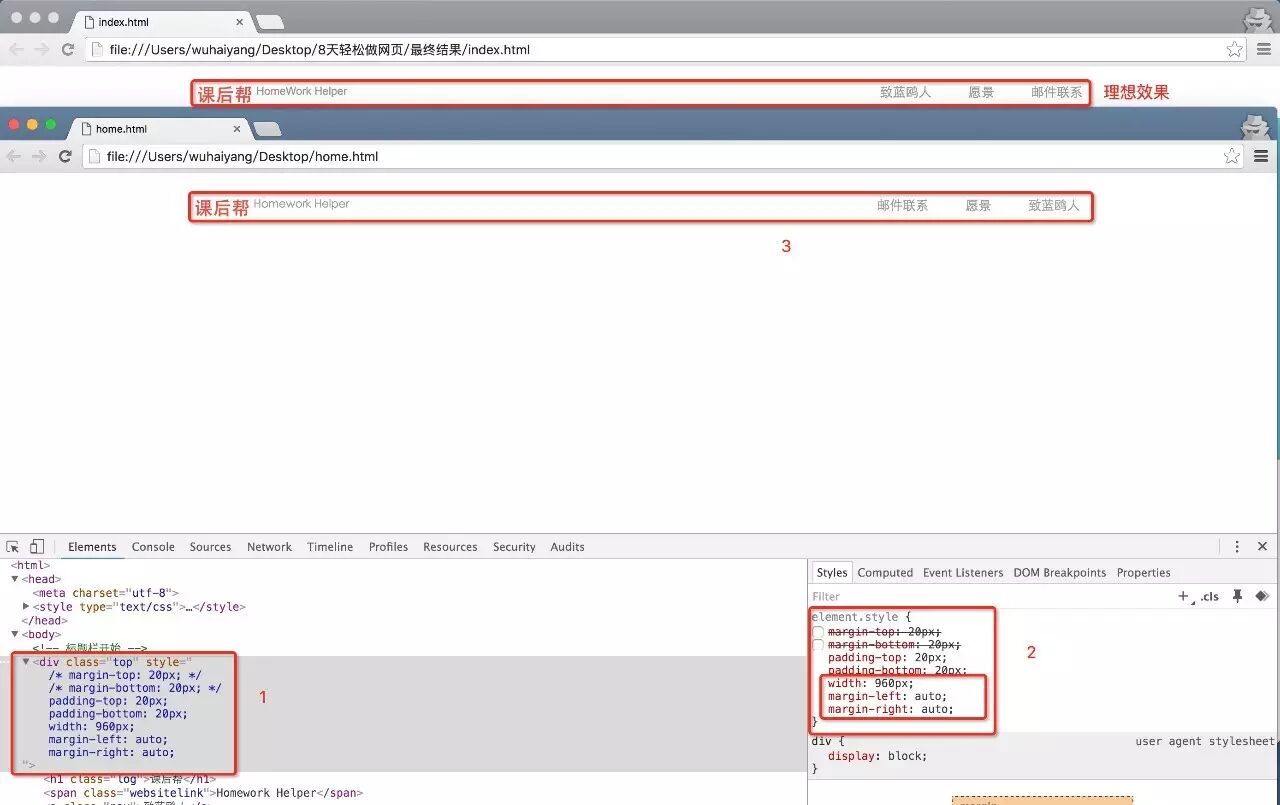Image resolution: width=1280 pixels, height=805 pixels.
Task: Open Chrome hamburger menu in index.html window
Action: (x=1263, y=49)
